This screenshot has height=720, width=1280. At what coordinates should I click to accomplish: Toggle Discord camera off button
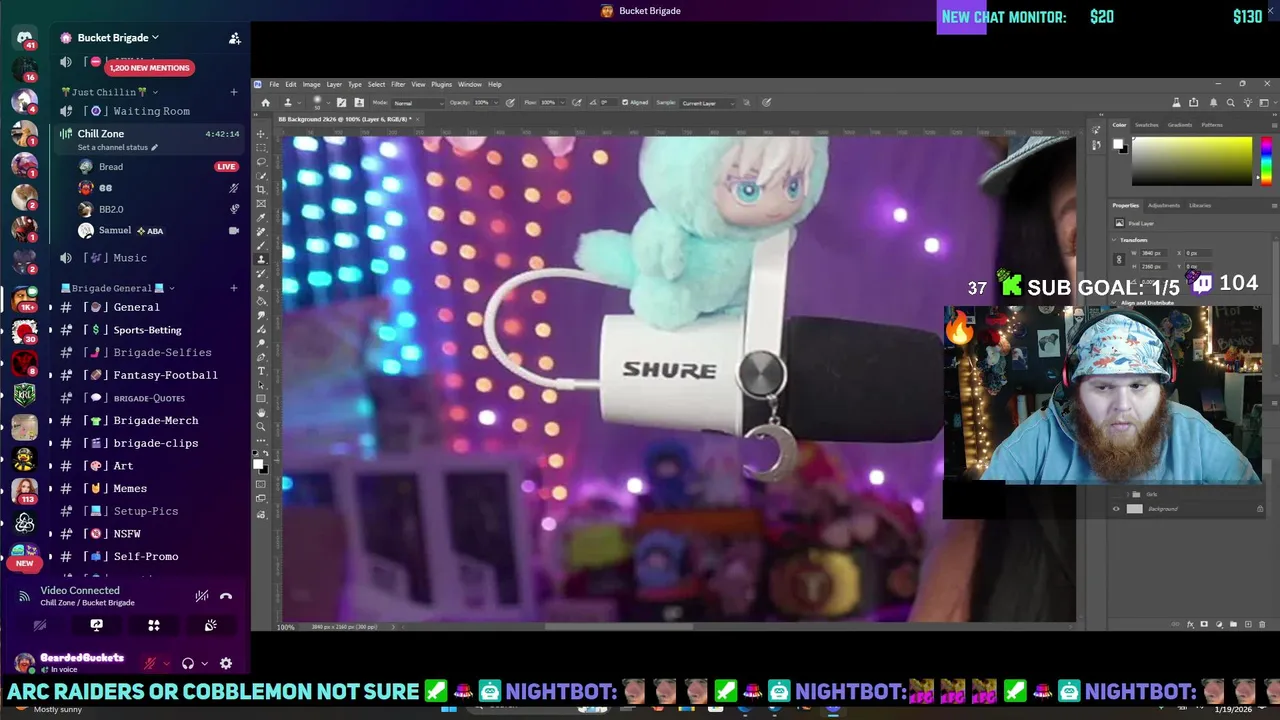click(40, 625)
